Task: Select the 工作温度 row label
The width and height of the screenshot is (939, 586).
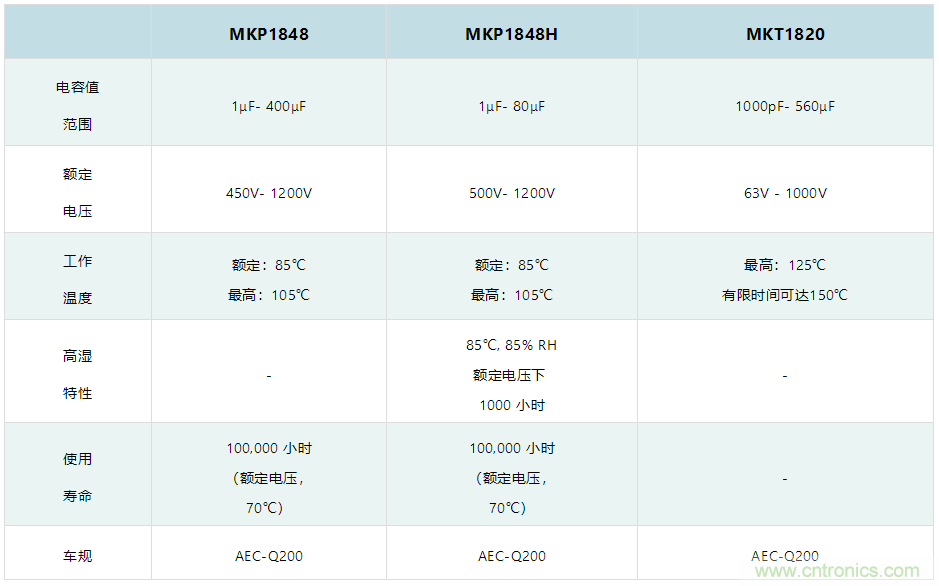Action: (77, 279)
